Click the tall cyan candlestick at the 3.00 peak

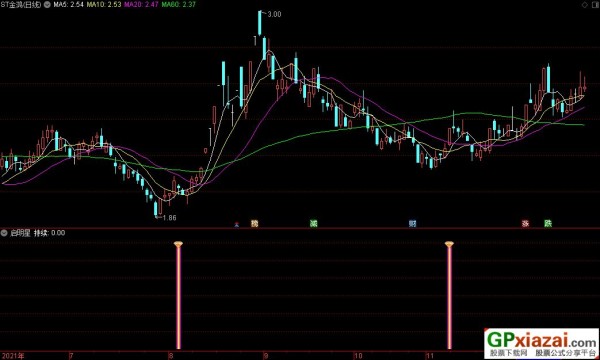coord(260,23)
